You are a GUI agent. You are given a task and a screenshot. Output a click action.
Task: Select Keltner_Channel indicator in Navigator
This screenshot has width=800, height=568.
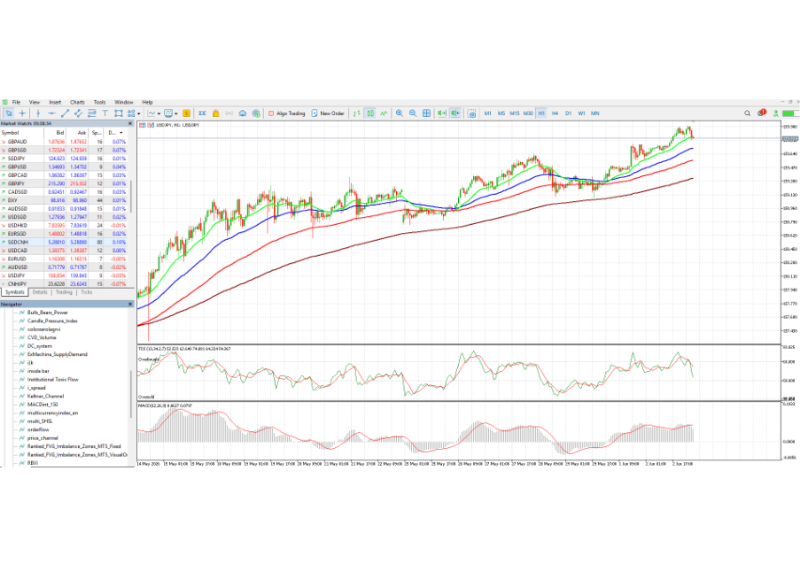click(x=45, y=396)
